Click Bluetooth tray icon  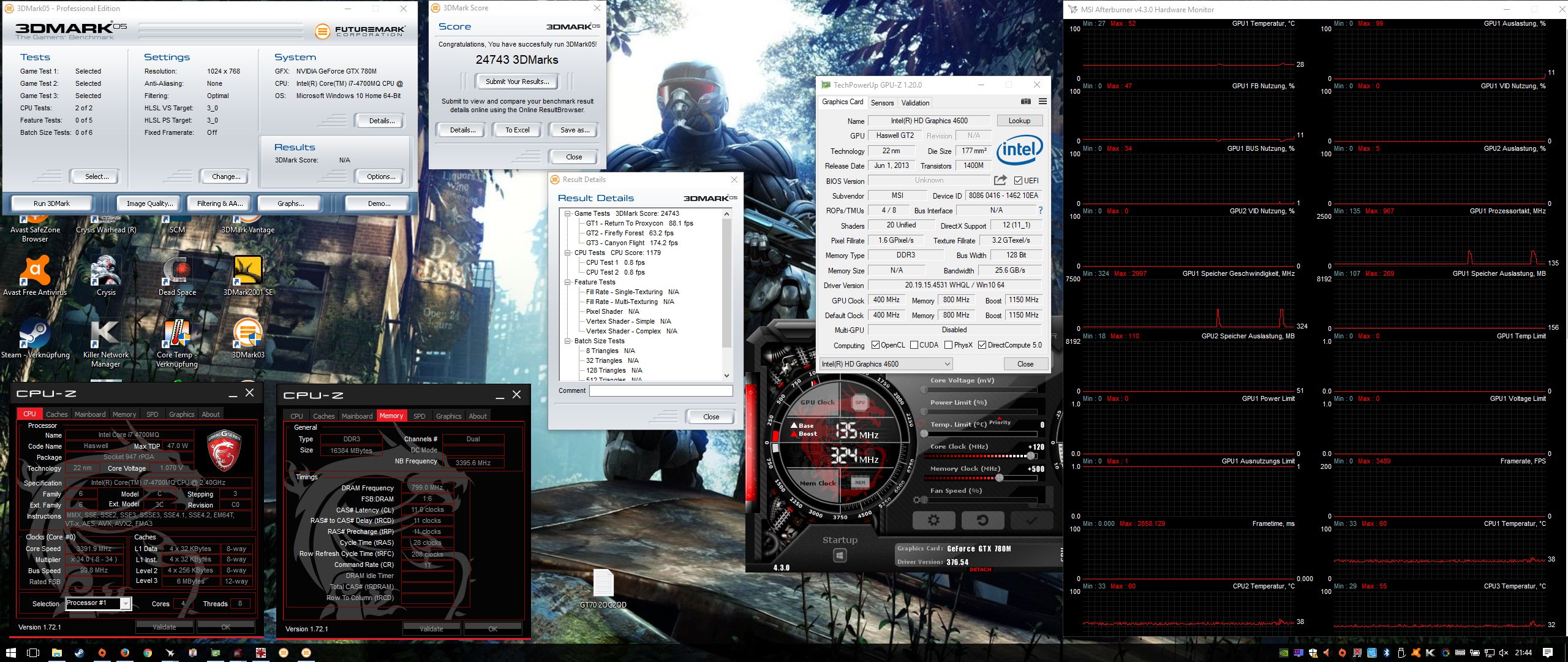1387,653
